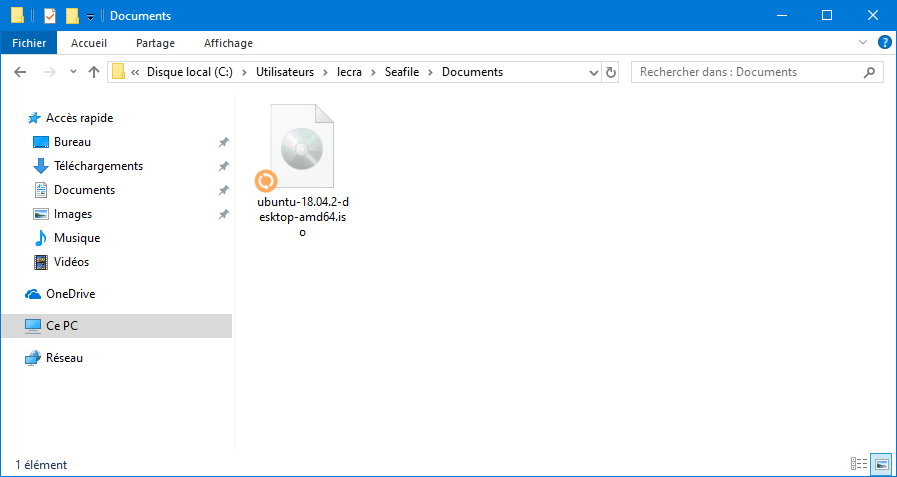Go forward with the right arrow button
The image size is (897, 477).
click(x=50, y=72)
